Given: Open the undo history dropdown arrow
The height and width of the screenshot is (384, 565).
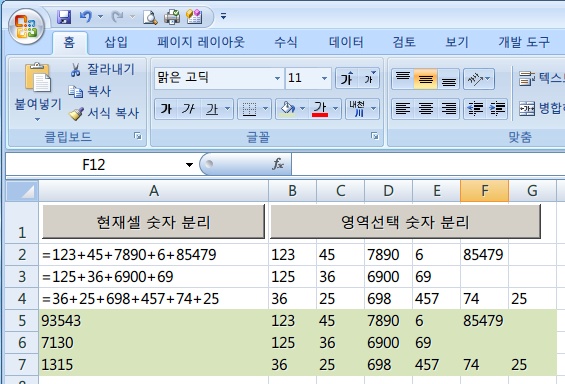Looking at the screenshot, I should pyautogui.click(x=101, y=17).
